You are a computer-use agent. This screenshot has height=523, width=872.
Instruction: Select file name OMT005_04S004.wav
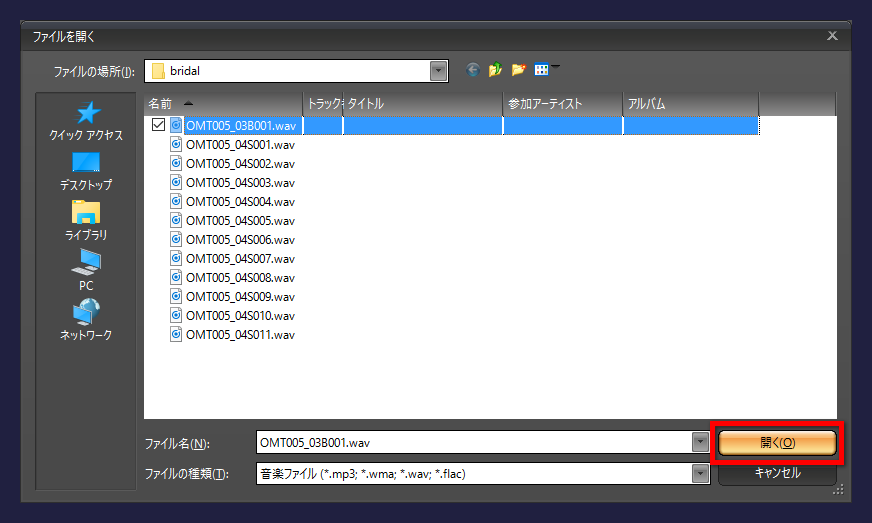pos(240,202)
